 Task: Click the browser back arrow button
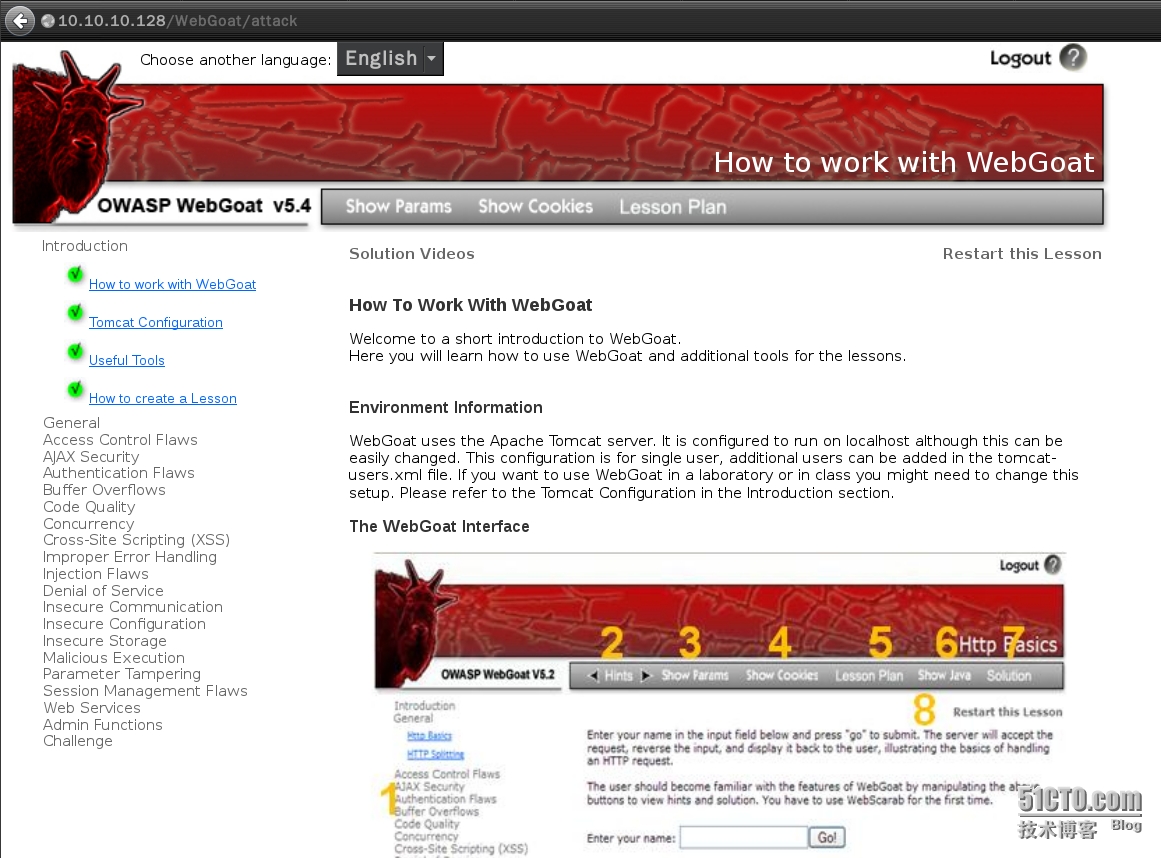20,21
